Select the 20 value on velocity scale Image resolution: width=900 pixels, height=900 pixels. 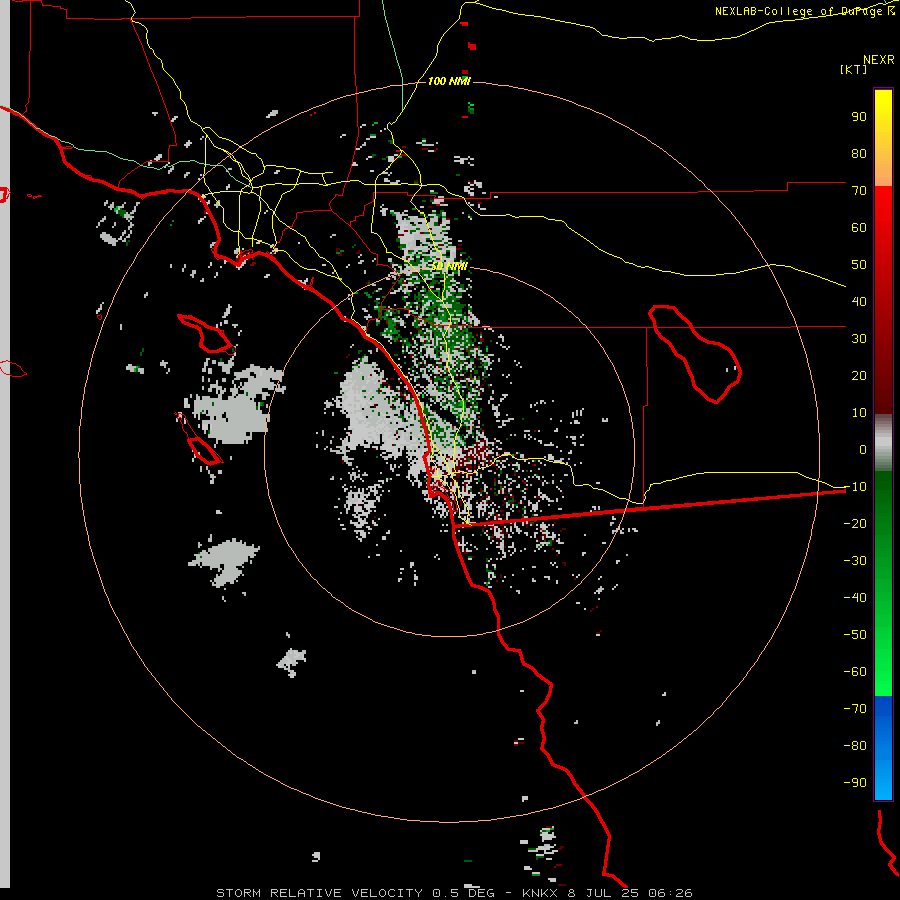click(859, 376)
